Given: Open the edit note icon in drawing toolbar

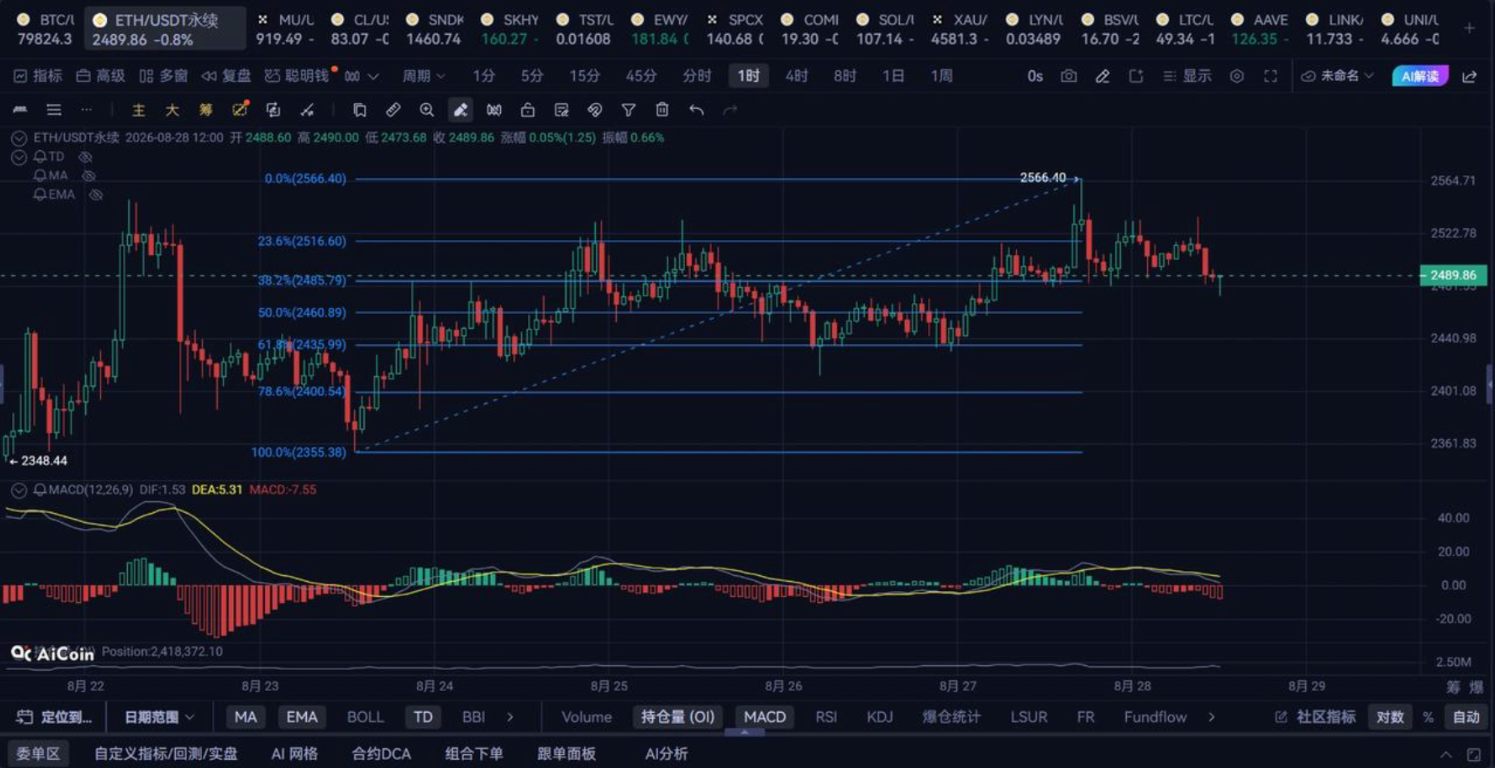Looking at the screenshot, I should [x=561, y=110].
